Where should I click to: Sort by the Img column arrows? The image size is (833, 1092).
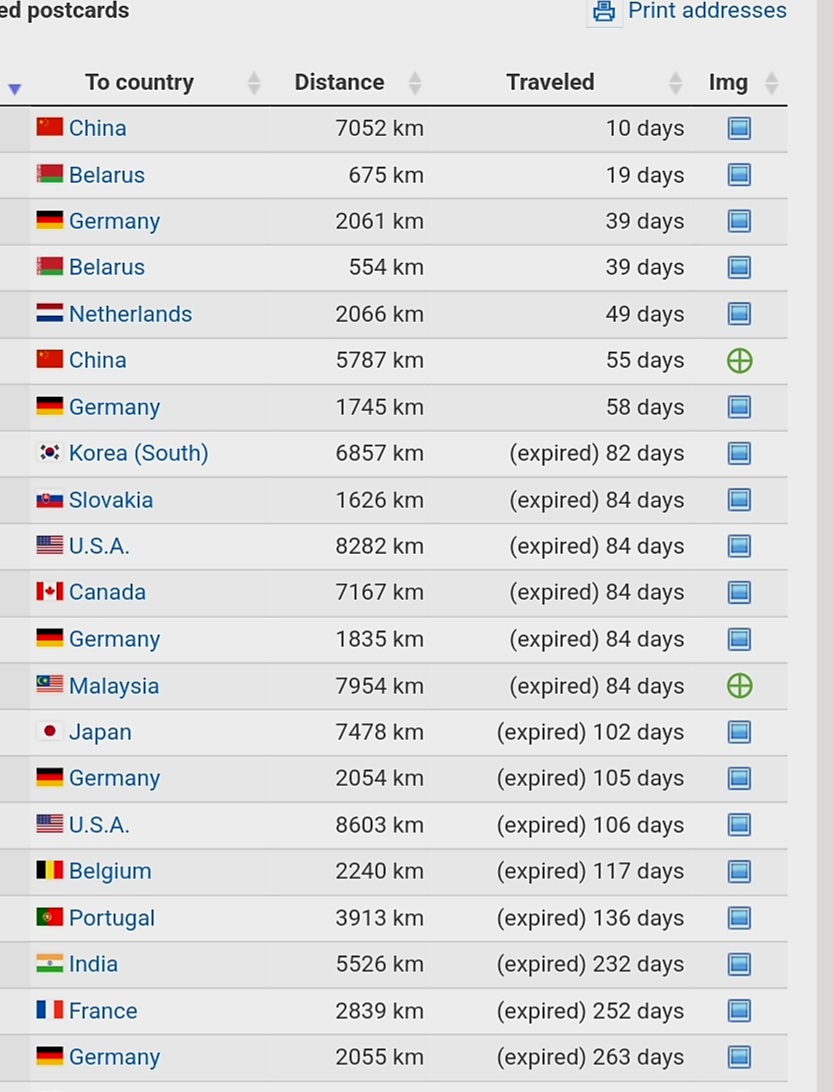[771, 83]
